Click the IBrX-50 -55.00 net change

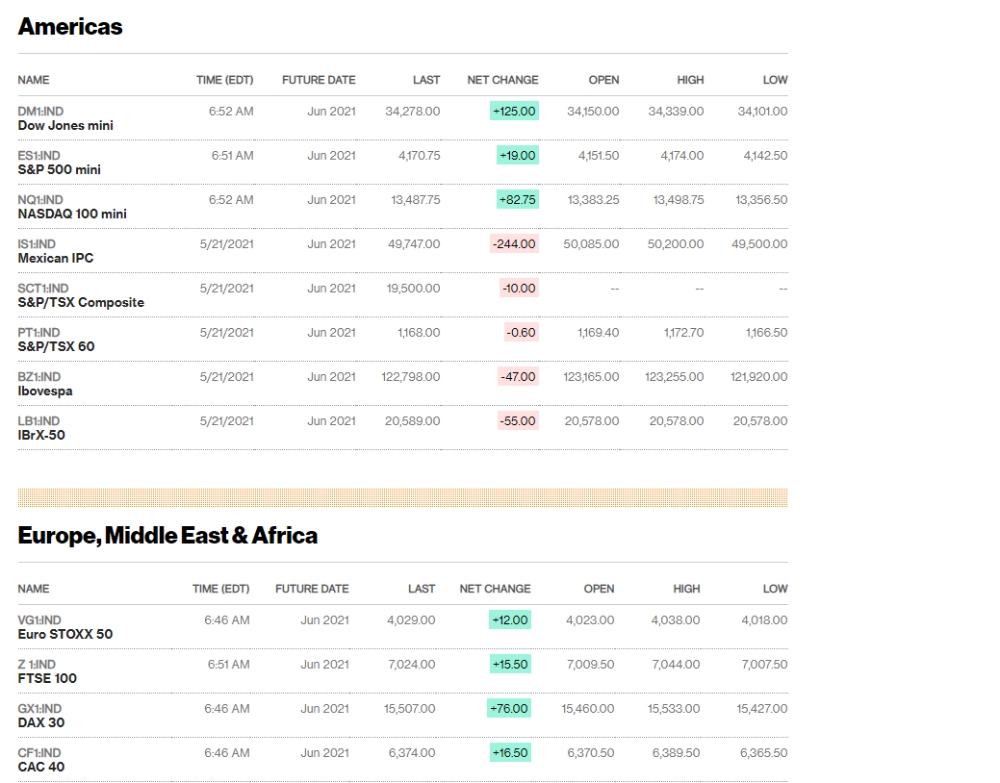(518, 421)
